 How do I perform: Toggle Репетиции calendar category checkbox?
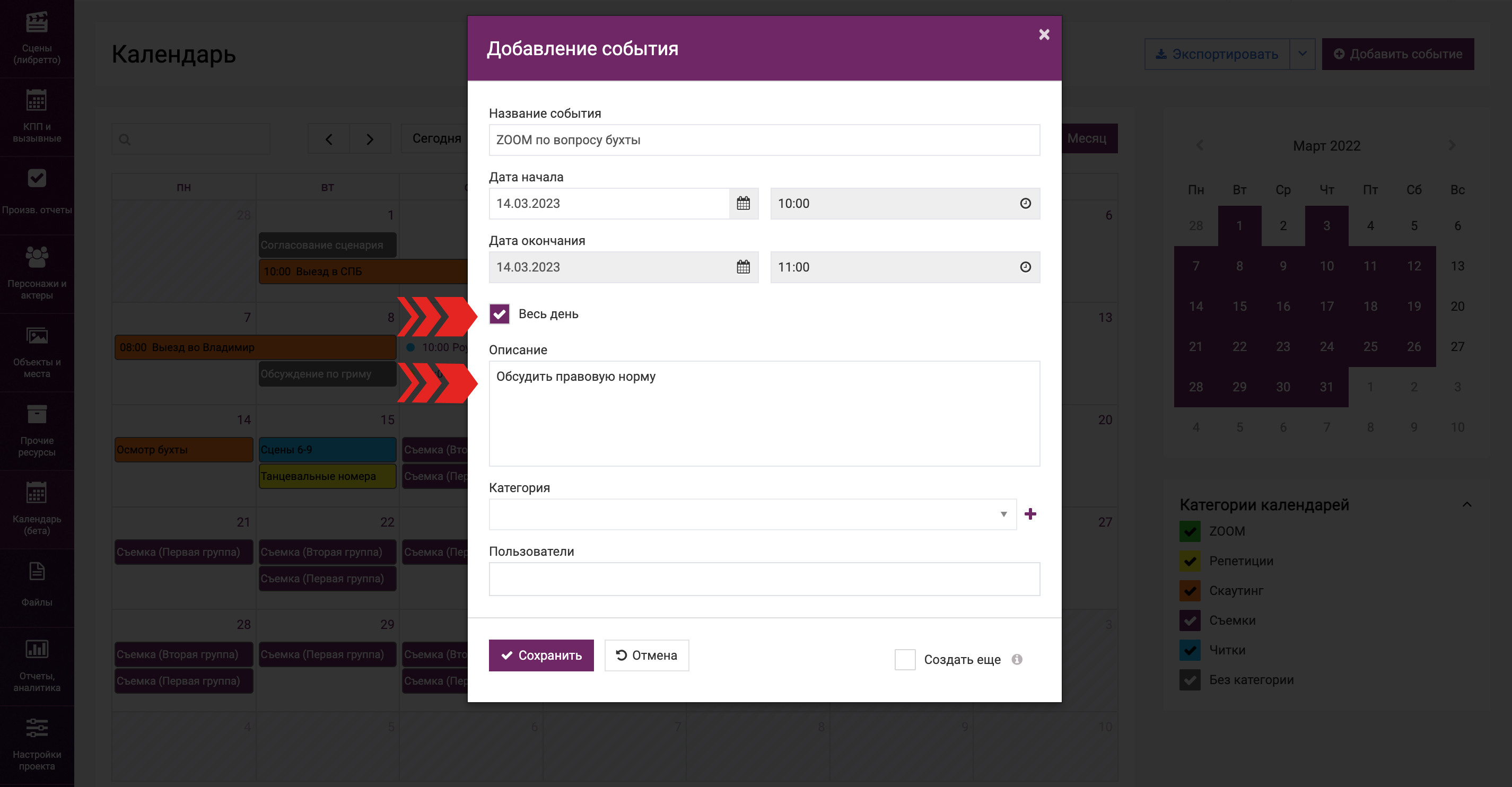1190,561
